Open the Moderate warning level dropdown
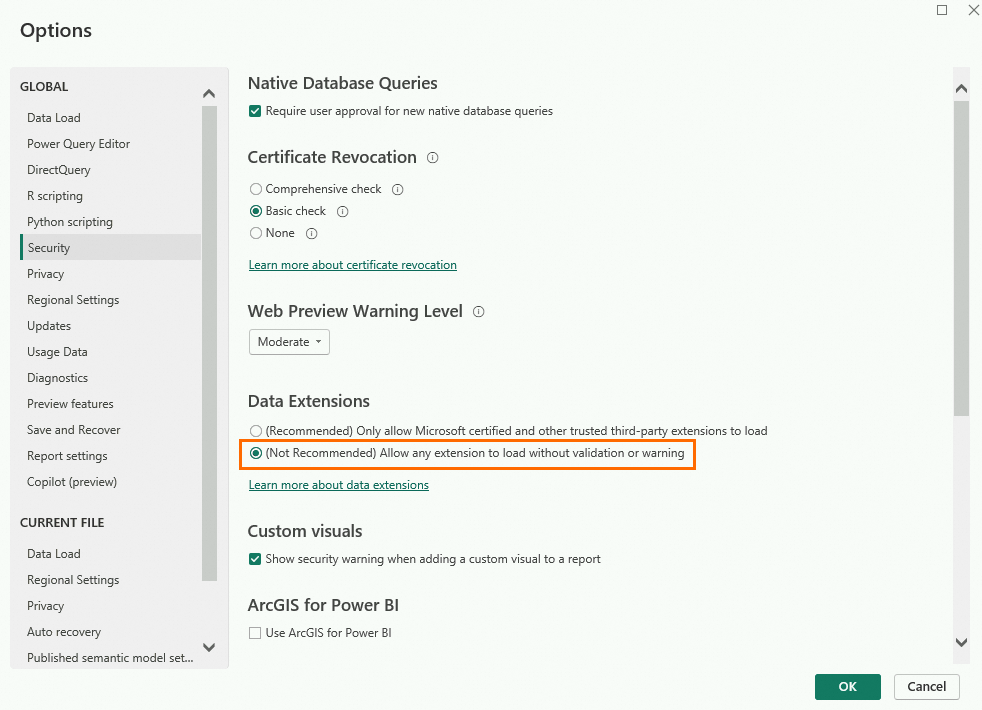The image size is (982, 710). coord(289,342)
